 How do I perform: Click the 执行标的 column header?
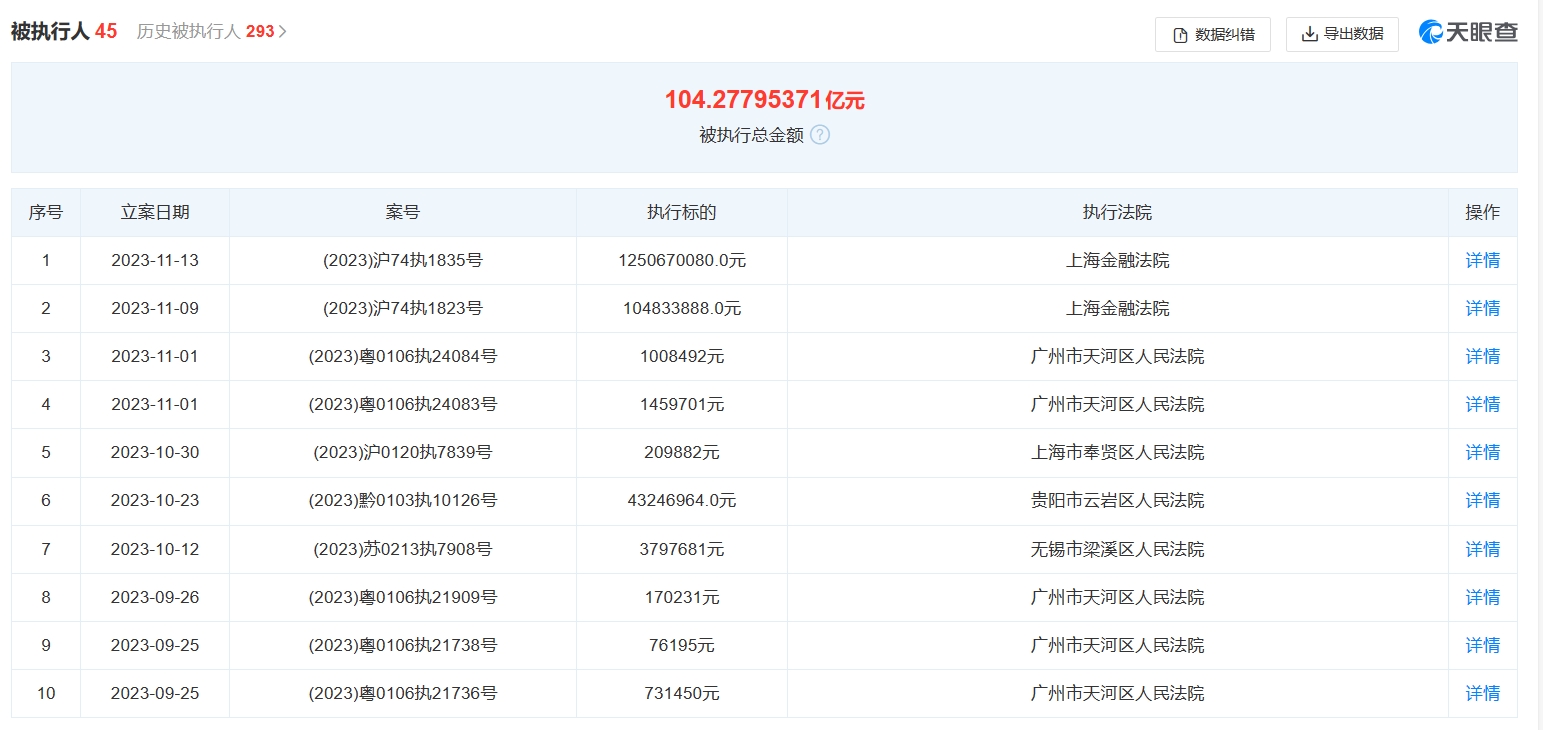pyautogui.click(x=680, y=211)
